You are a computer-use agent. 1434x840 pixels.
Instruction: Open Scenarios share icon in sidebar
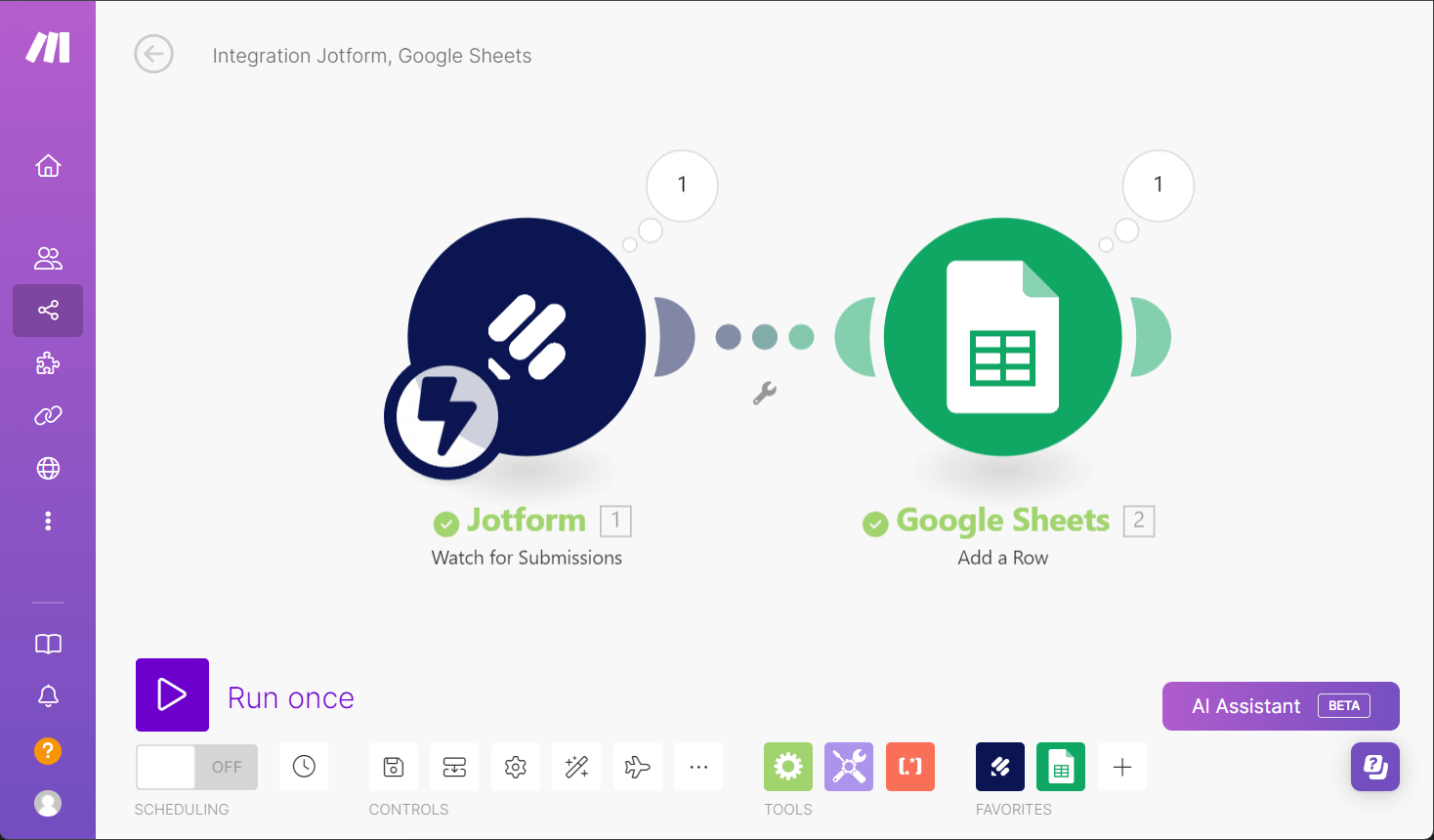[48, 311]
